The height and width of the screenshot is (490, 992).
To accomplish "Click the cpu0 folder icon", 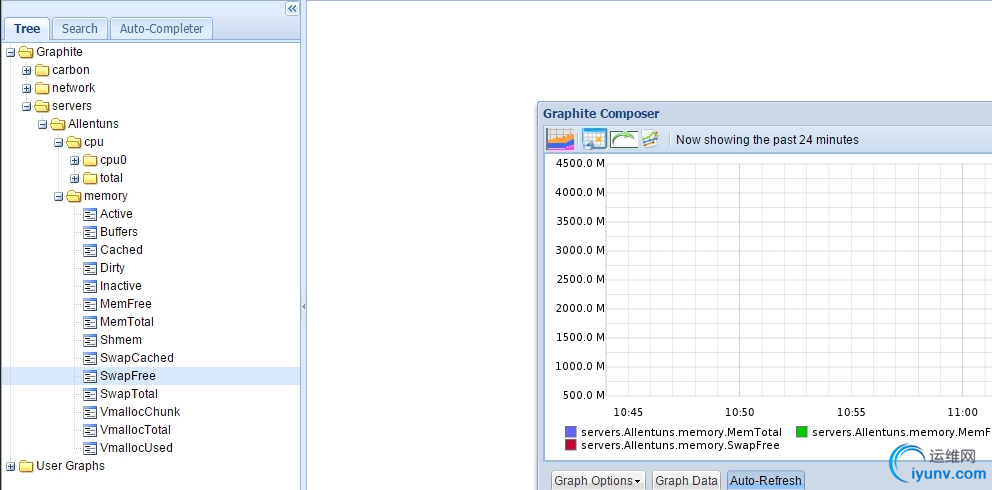I will click(90, 161).
